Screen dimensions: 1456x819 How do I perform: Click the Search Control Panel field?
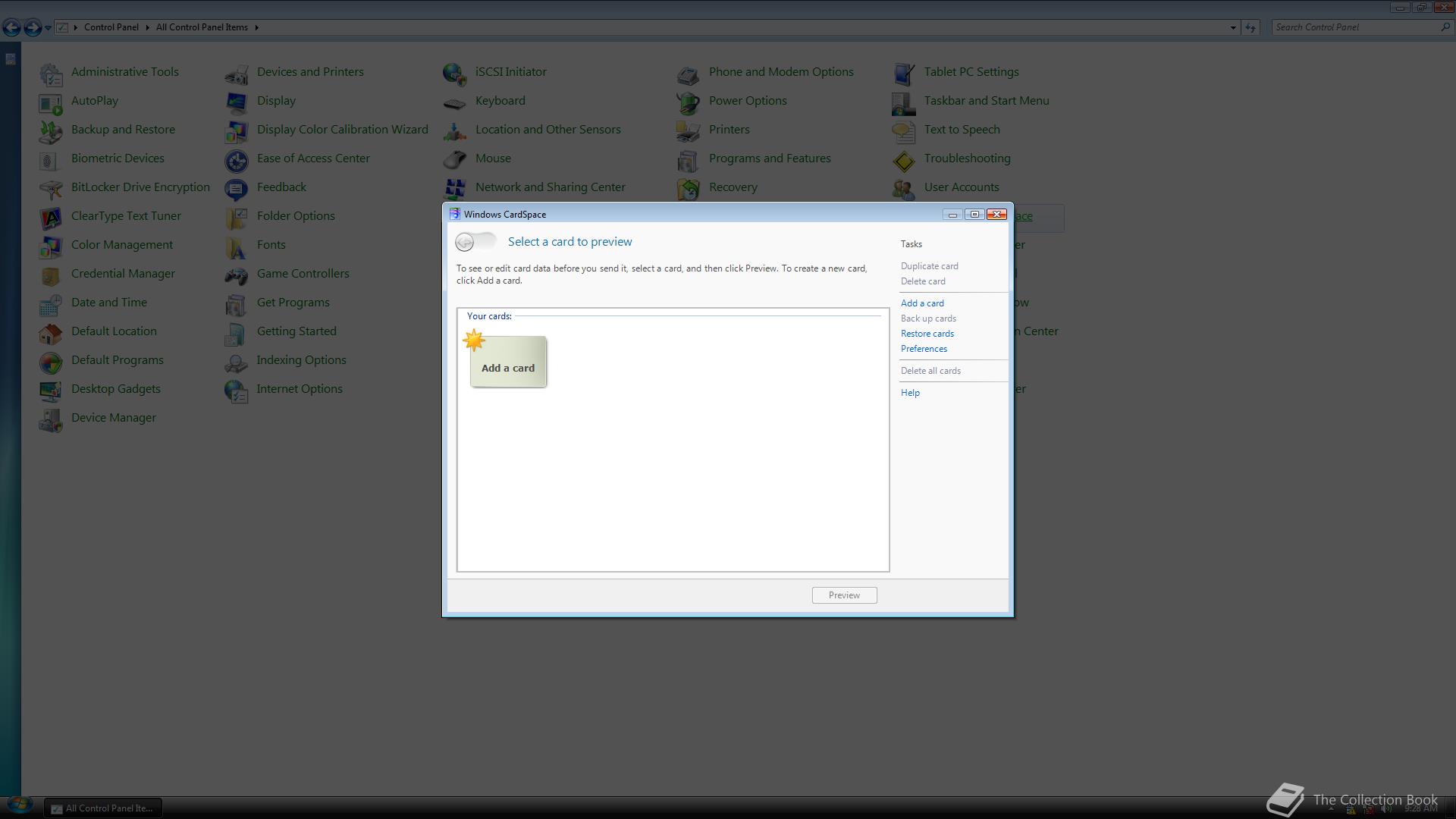(1362, 27)
